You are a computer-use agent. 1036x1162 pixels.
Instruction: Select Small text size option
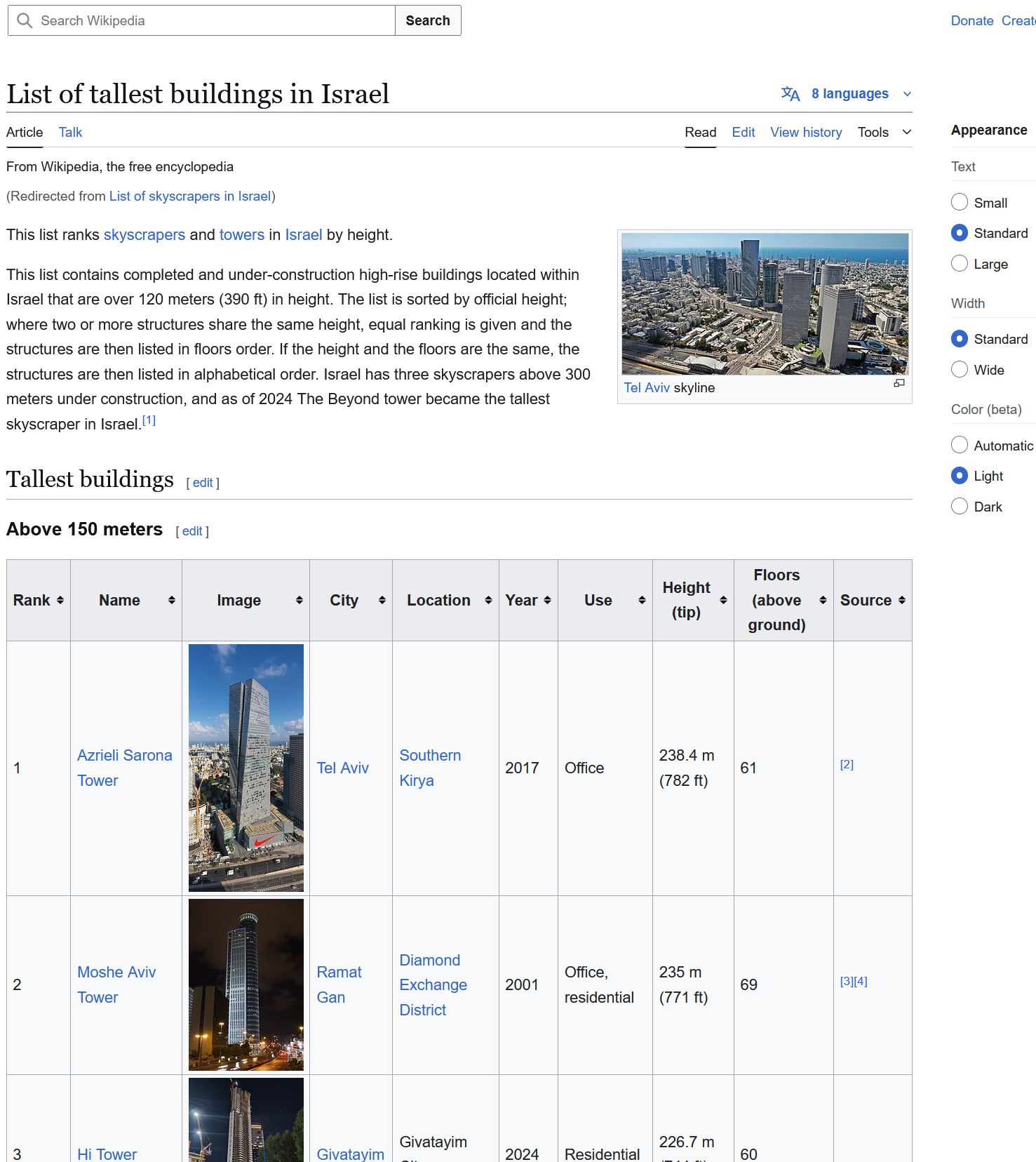pyautogui.click(x=960, y=202)
